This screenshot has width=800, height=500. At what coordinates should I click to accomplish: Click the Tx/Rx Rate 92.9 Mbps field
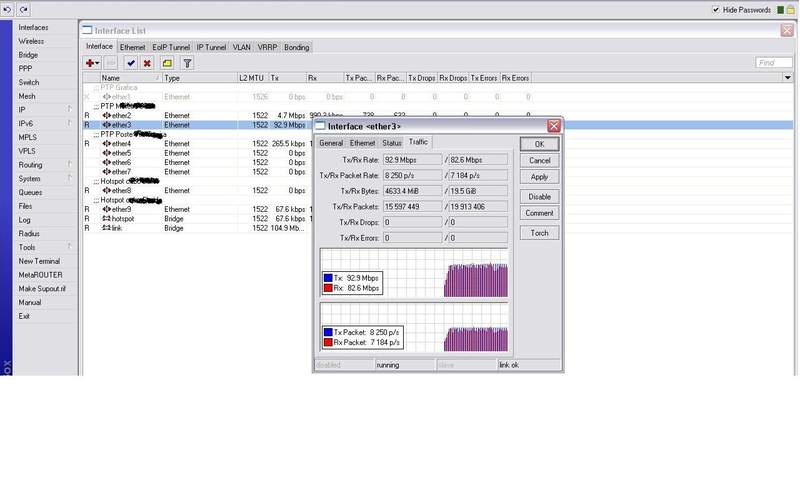pyautogui.click(x=412, y=160)
